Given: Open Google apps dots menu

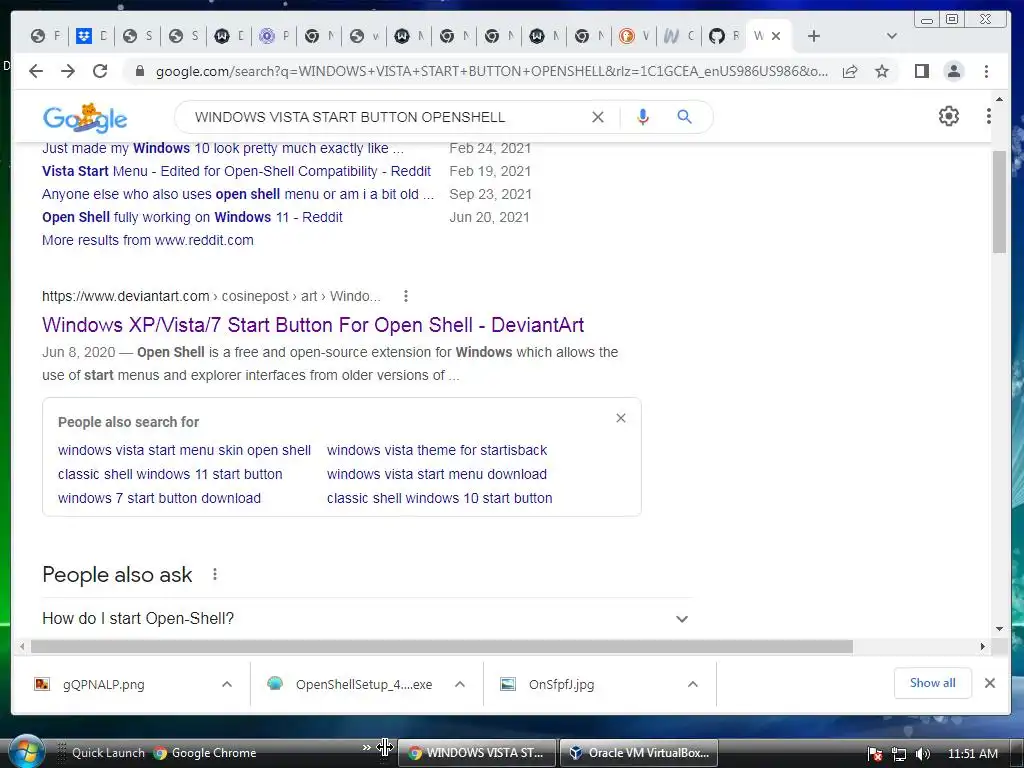Looking at the screenshot, I should pyautogui.click(x=989, y=116).
